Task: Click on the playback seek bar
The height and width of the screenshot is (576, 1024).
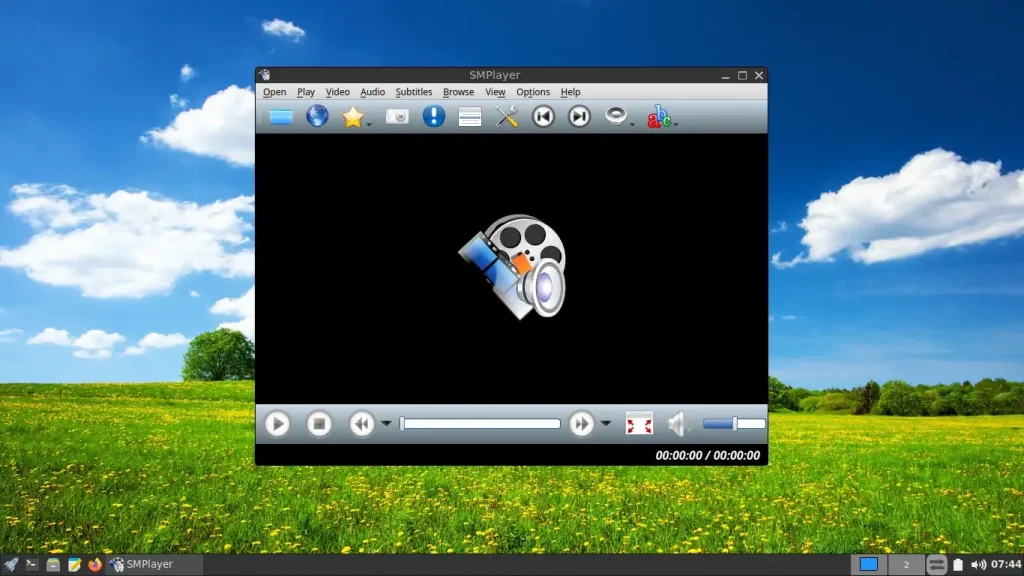Action: point(480,424)
